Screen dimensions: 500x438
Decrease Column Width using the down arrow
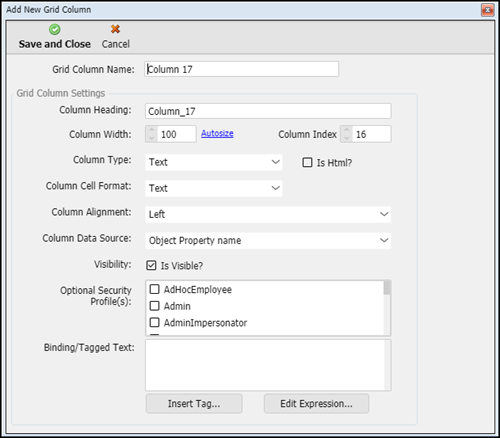(152, 138)
